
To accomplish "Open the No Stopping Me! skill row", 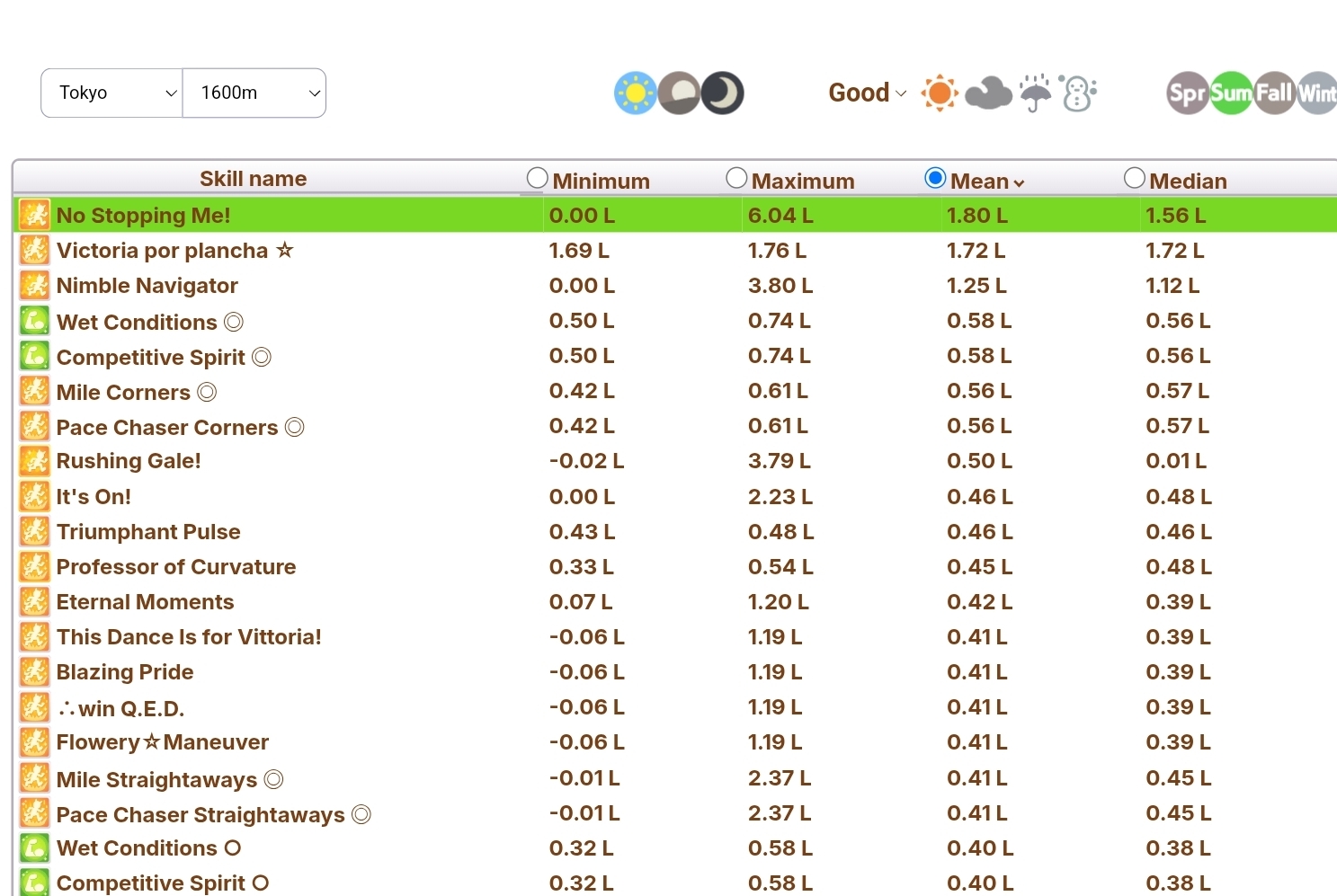I will 676,215.
